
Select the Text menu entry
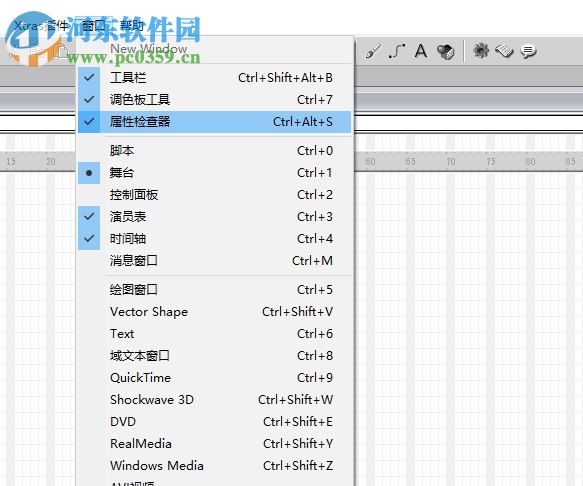click(215, 333)
